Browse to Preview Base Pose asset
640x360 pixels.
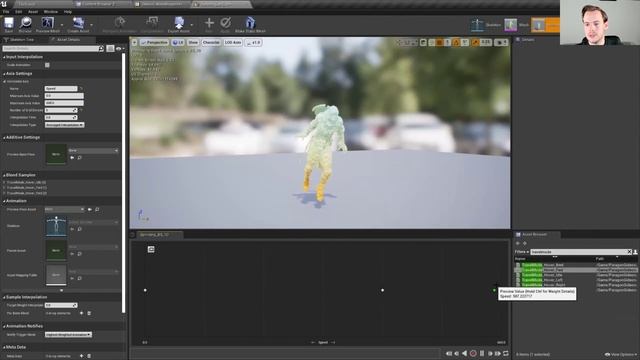[x=79, y=158]
